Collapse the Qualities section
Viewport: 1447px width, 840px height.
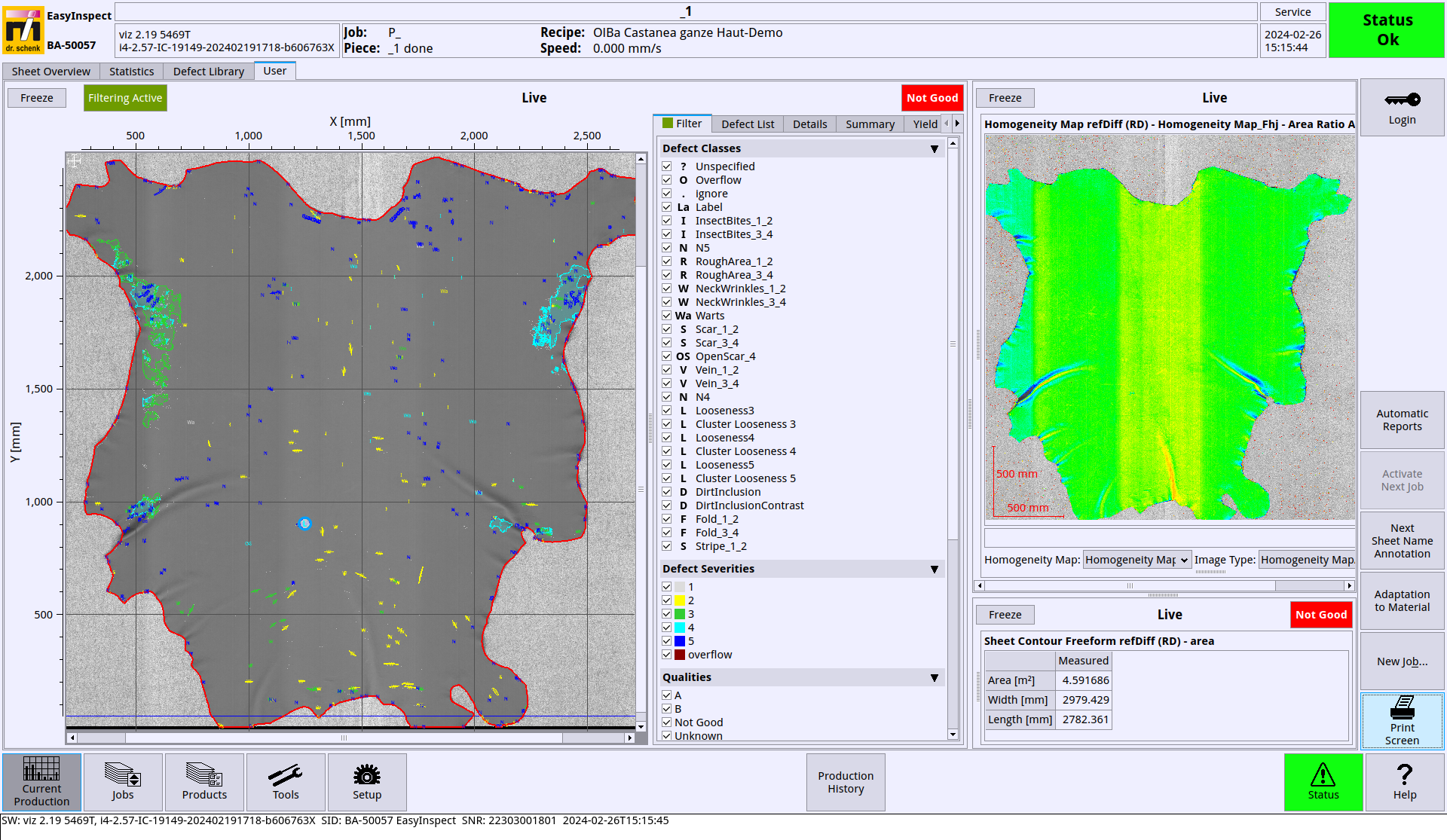[935, 678]
